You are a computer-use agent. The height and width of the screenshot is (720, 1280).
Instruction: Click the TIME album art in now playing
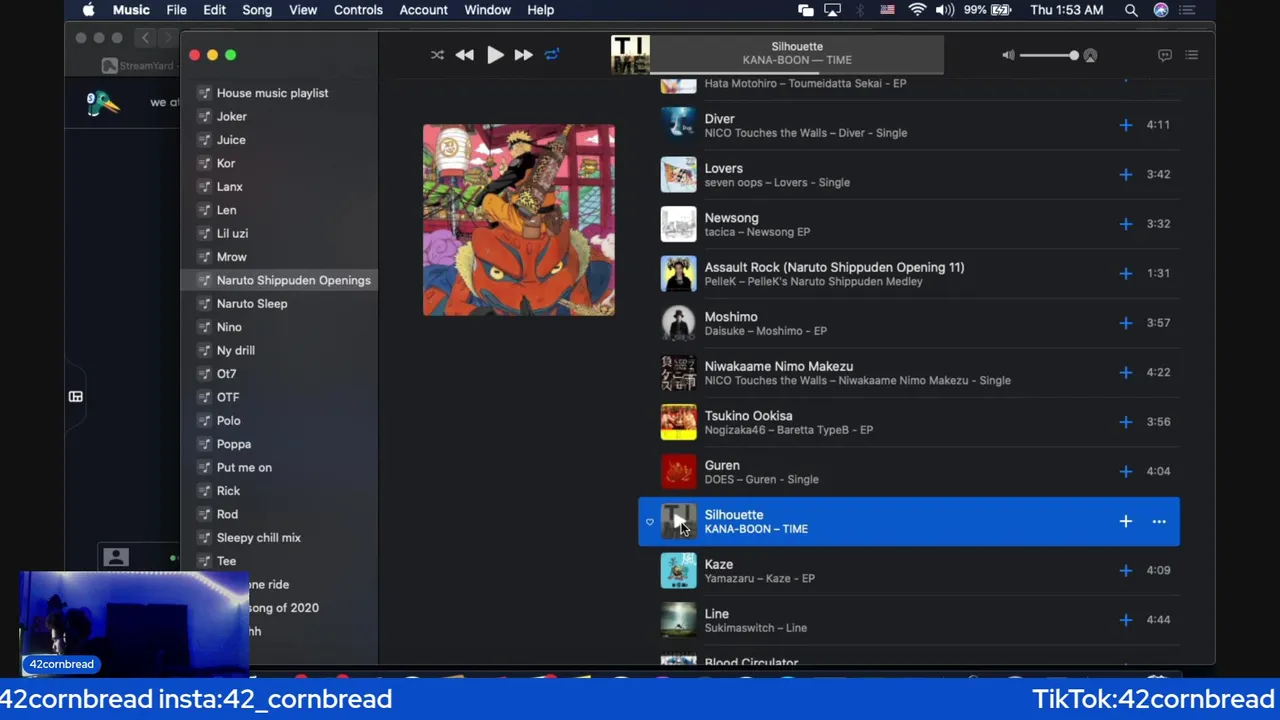pos(631,55)
